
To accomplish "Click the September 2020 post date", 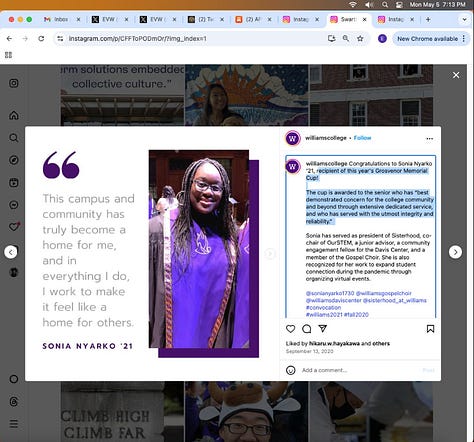I will 310,351.
